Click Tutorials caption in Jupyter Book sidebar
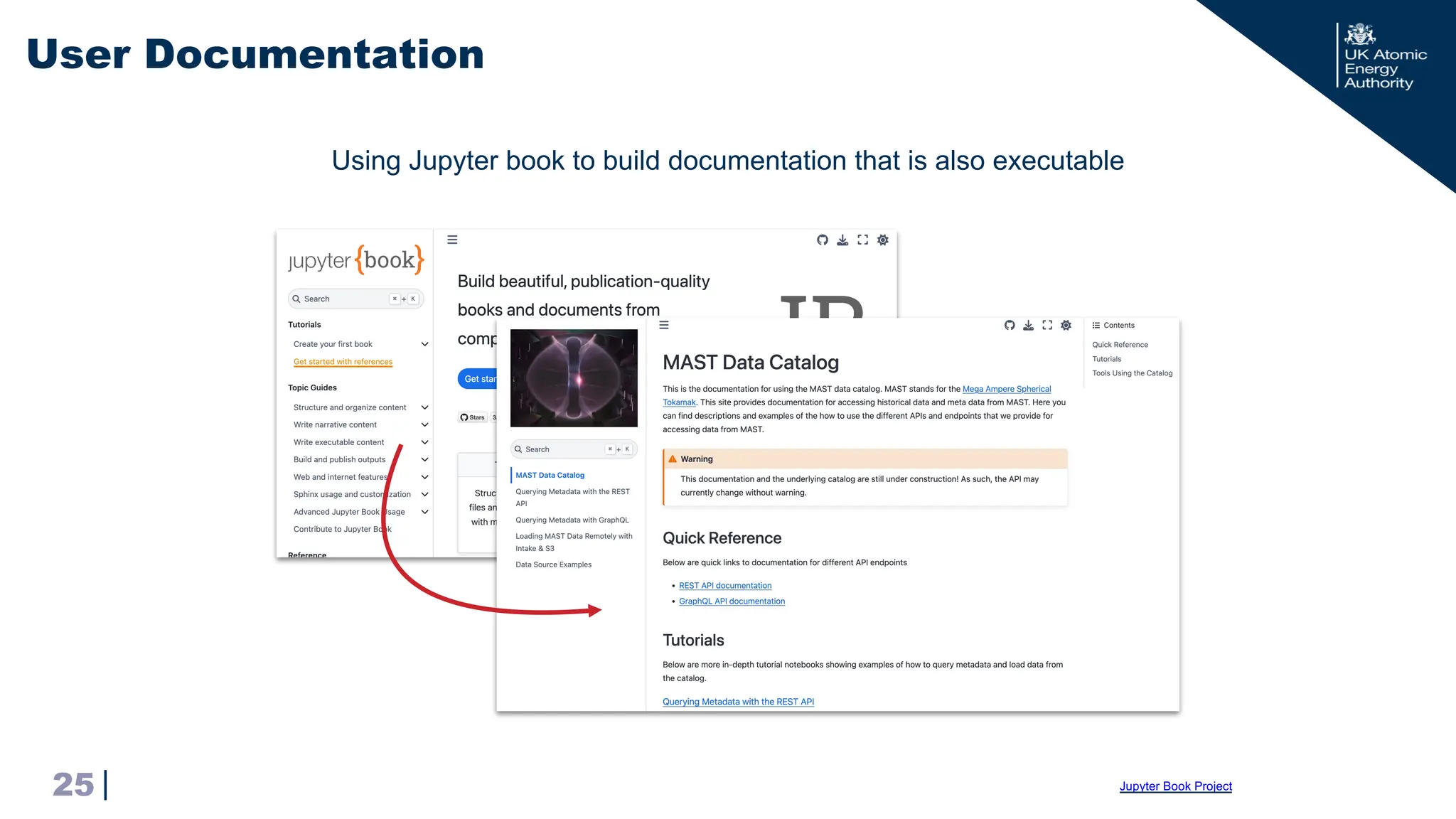Viewport: 1456px width, 819px height. [x=304, y=325]
